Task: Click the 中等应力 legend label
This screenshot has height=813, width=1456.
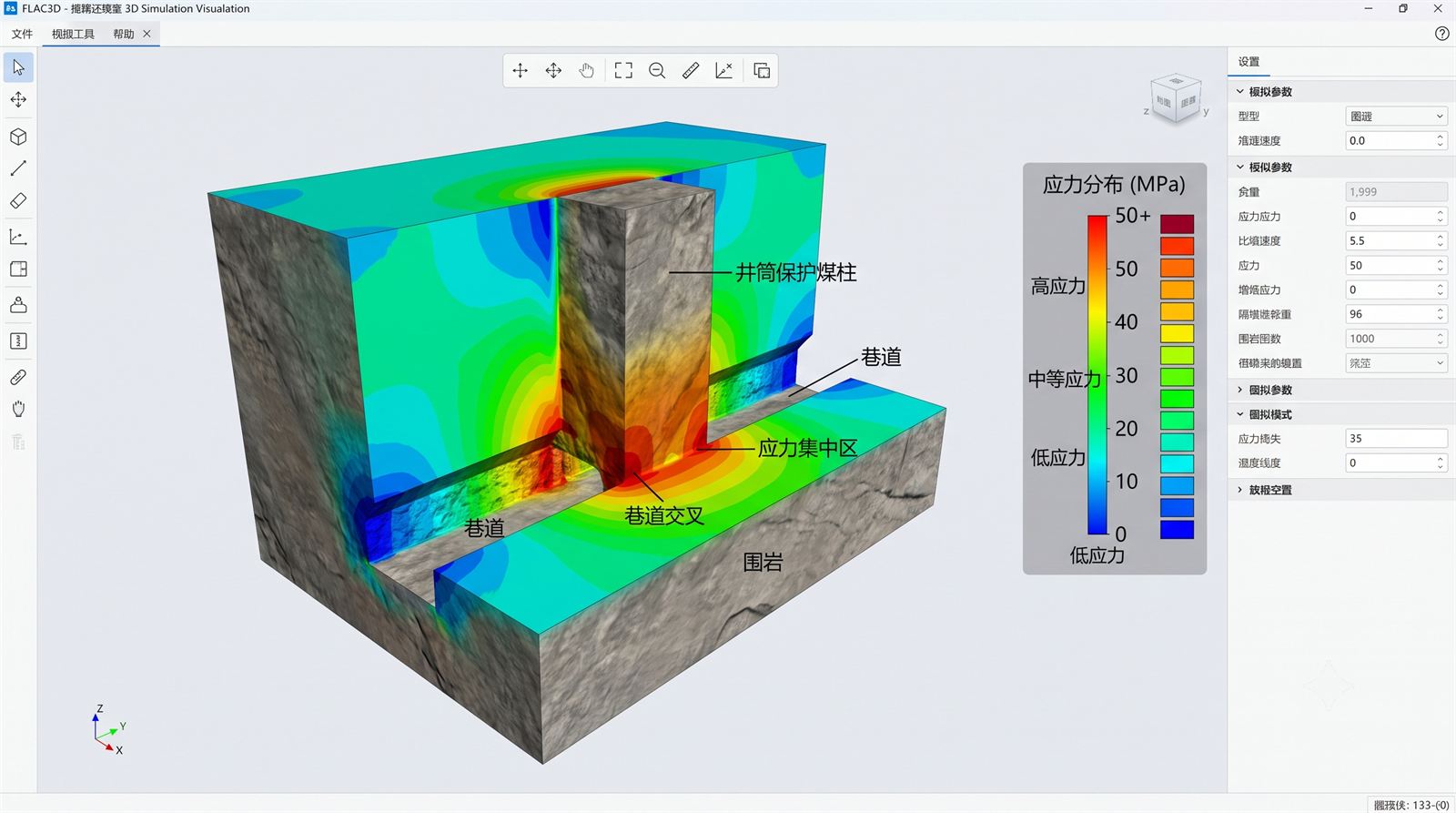Action: point(1064,379)
